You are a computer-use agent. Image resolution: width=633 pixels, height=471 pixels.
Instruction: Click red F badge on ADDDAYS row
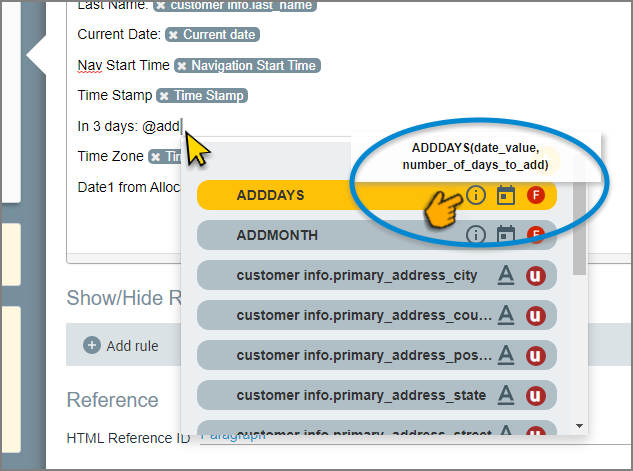tap(536, 195)
